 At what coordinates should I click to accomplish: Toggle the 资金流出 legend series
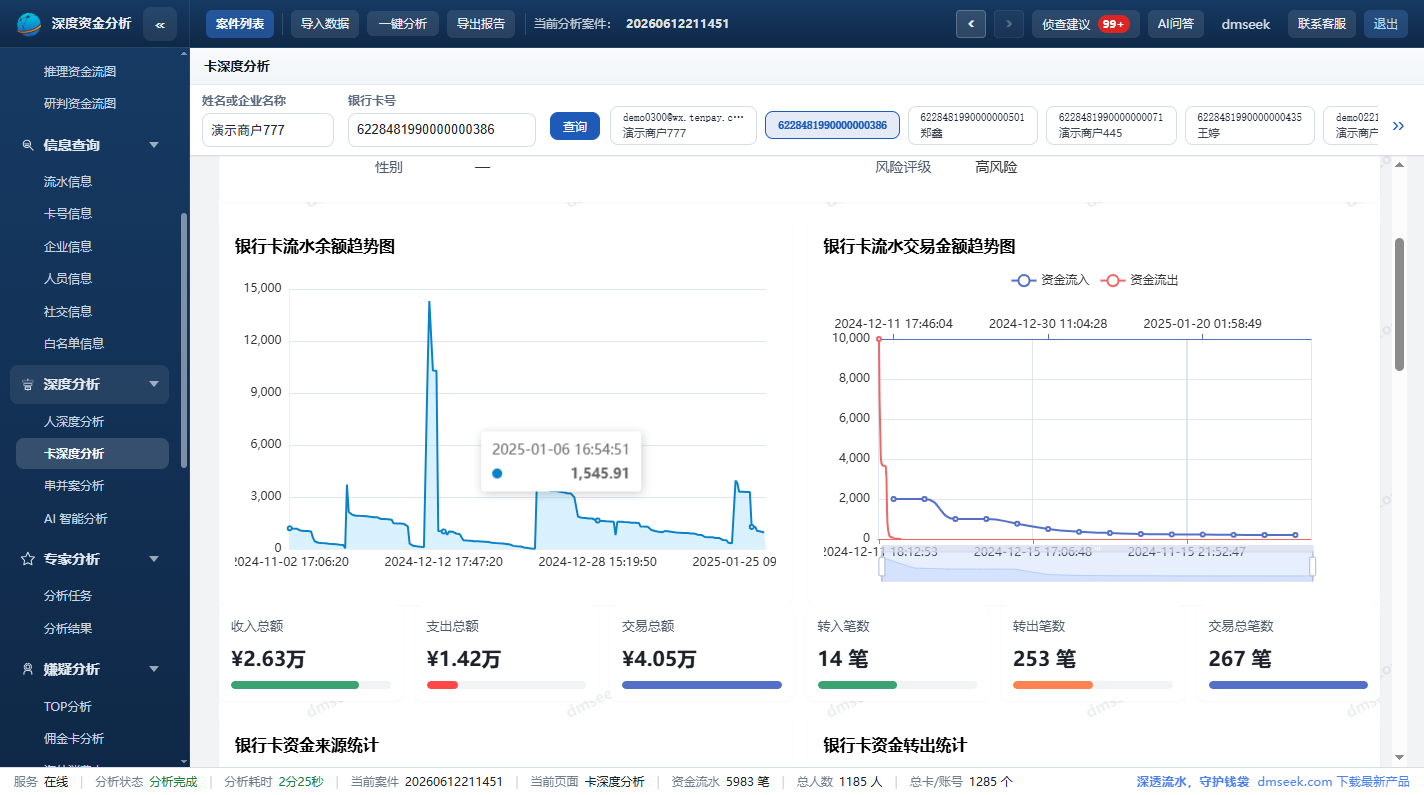tap(1140, 280)
